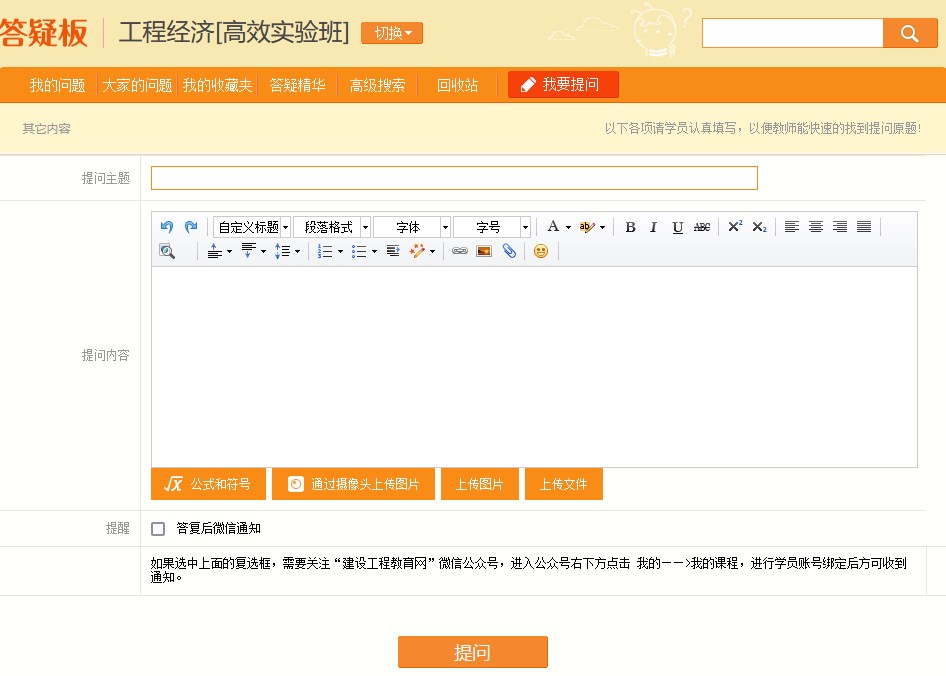
Task: Undo the last edit in the editor
Action: click(x=166, y=227)
